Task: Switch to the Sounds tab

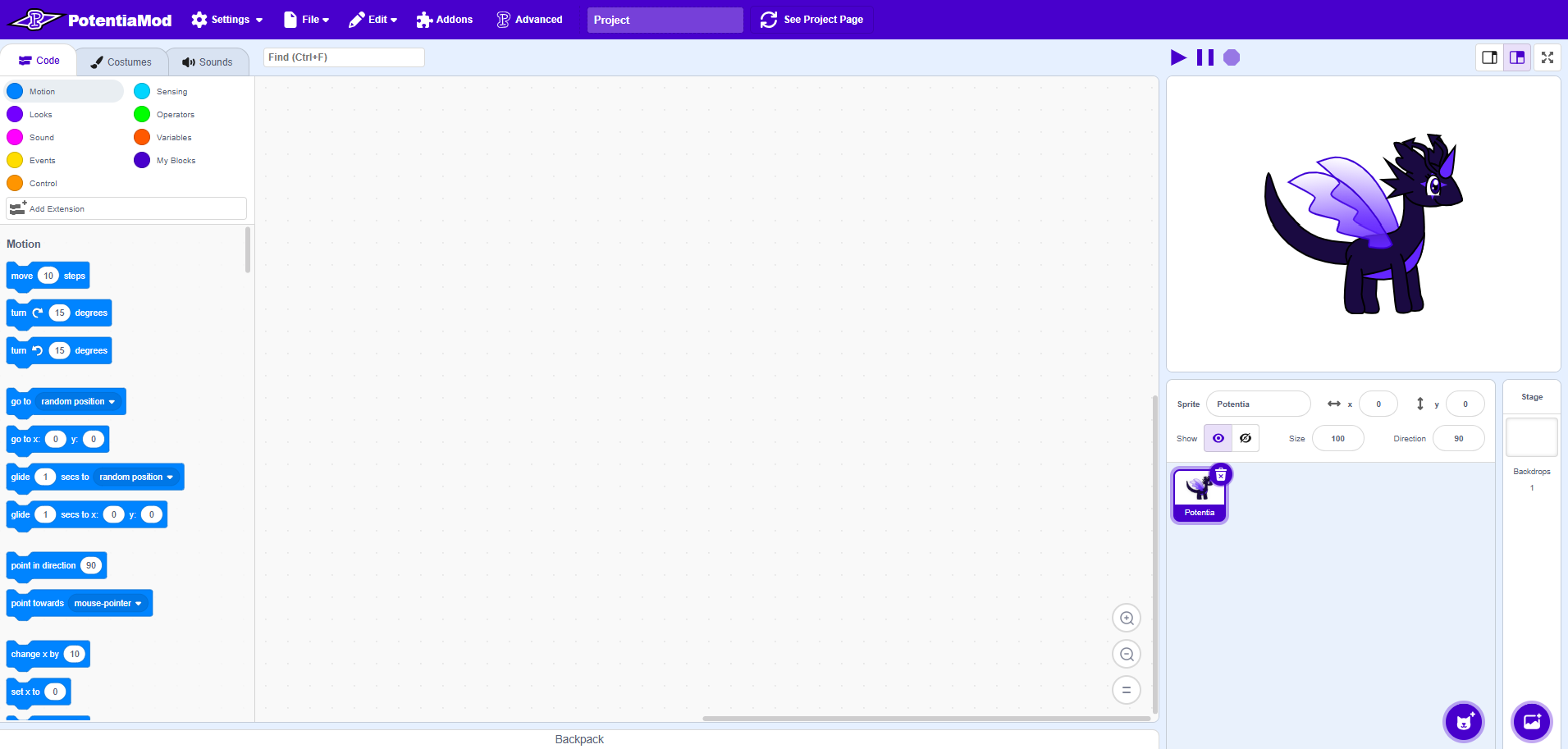Action: [x=208, y=62]
